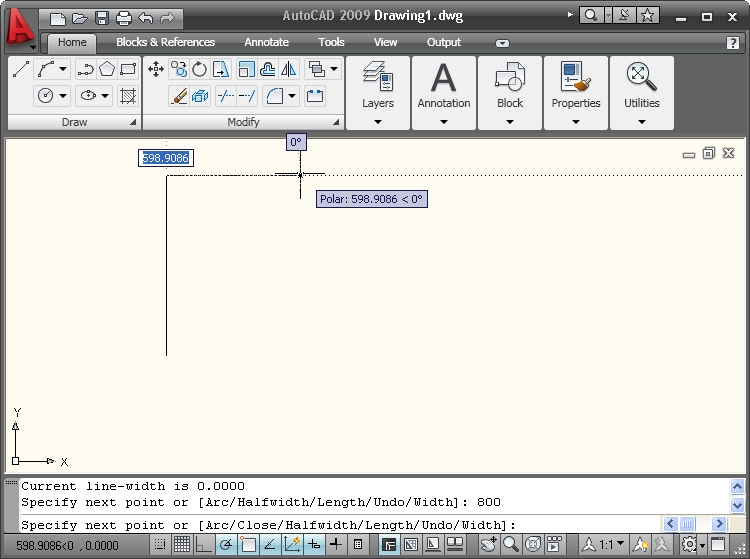The height and width of the screenshot is (559, 750).
Task: Expand the Draw panel title
Action: click(x=74, y=122)
